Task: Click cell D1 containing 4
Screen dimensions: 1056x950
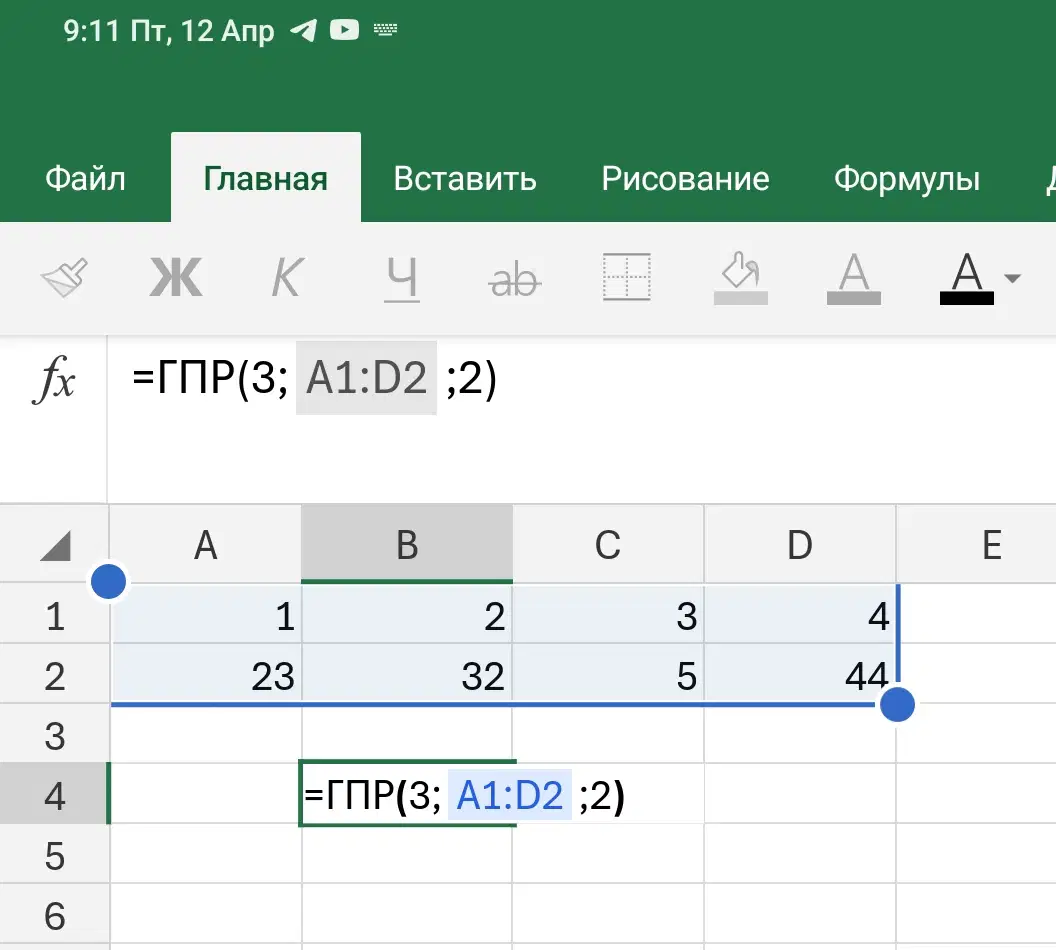Action: (x=800, y=615)
